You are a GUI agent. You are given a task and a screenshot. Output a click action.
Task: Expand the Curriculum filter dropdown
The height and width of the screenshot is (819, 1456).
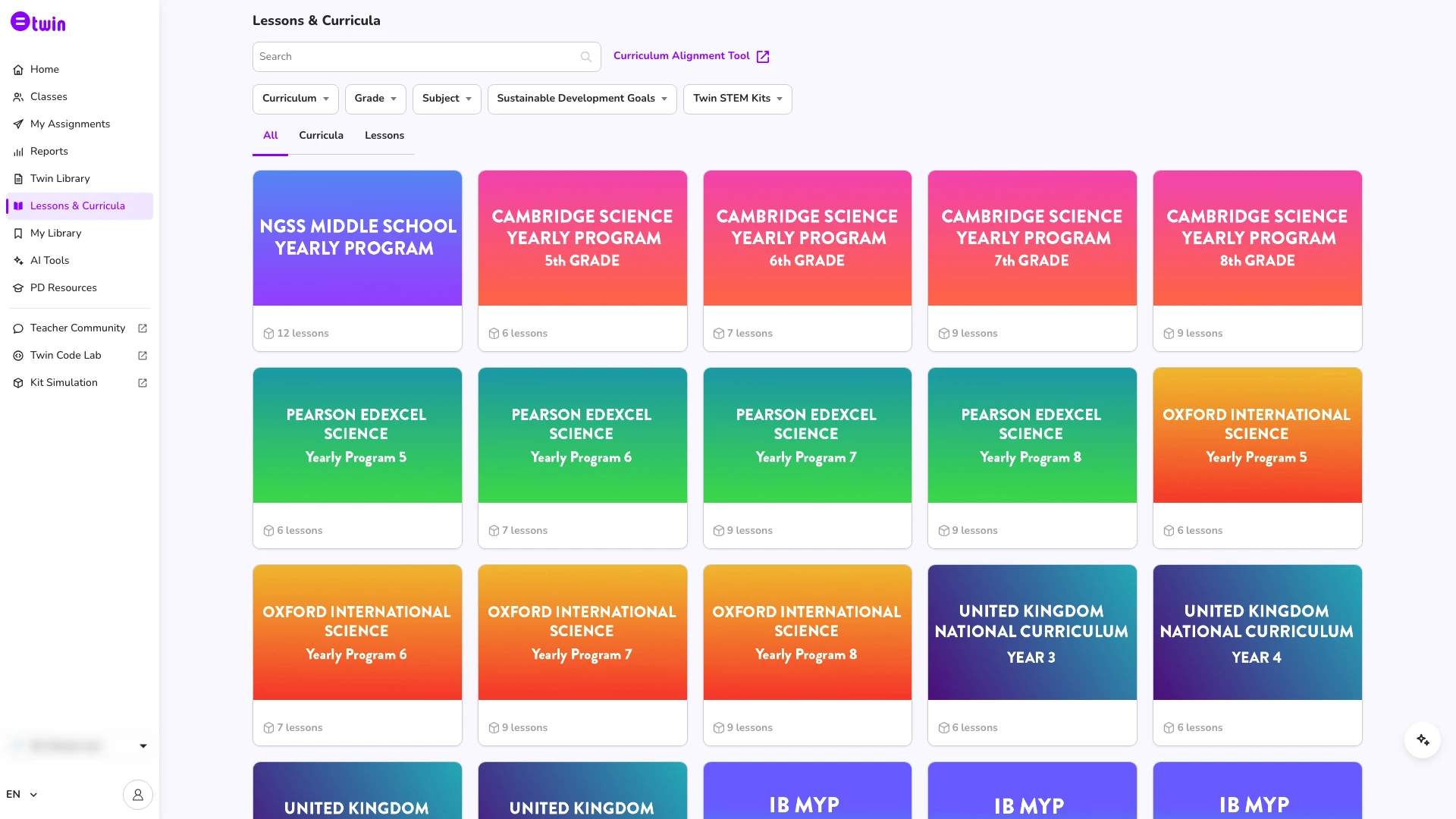point(296,99)
